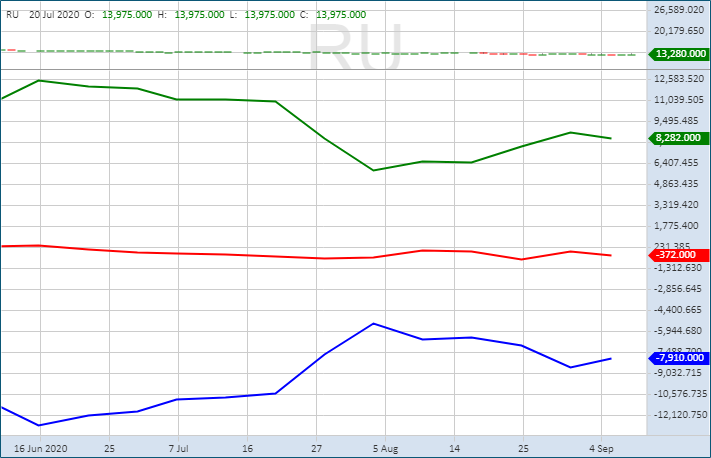
Task: Click the 12,583.520 axis value
Action: coord(679,79)
